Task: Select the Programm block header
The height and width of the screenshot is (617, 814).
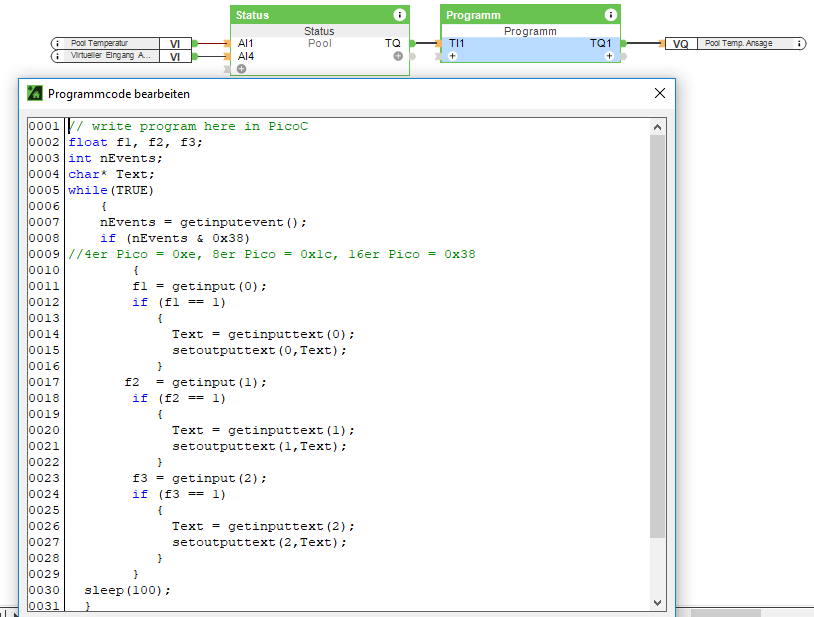Action: pos(530,15)
